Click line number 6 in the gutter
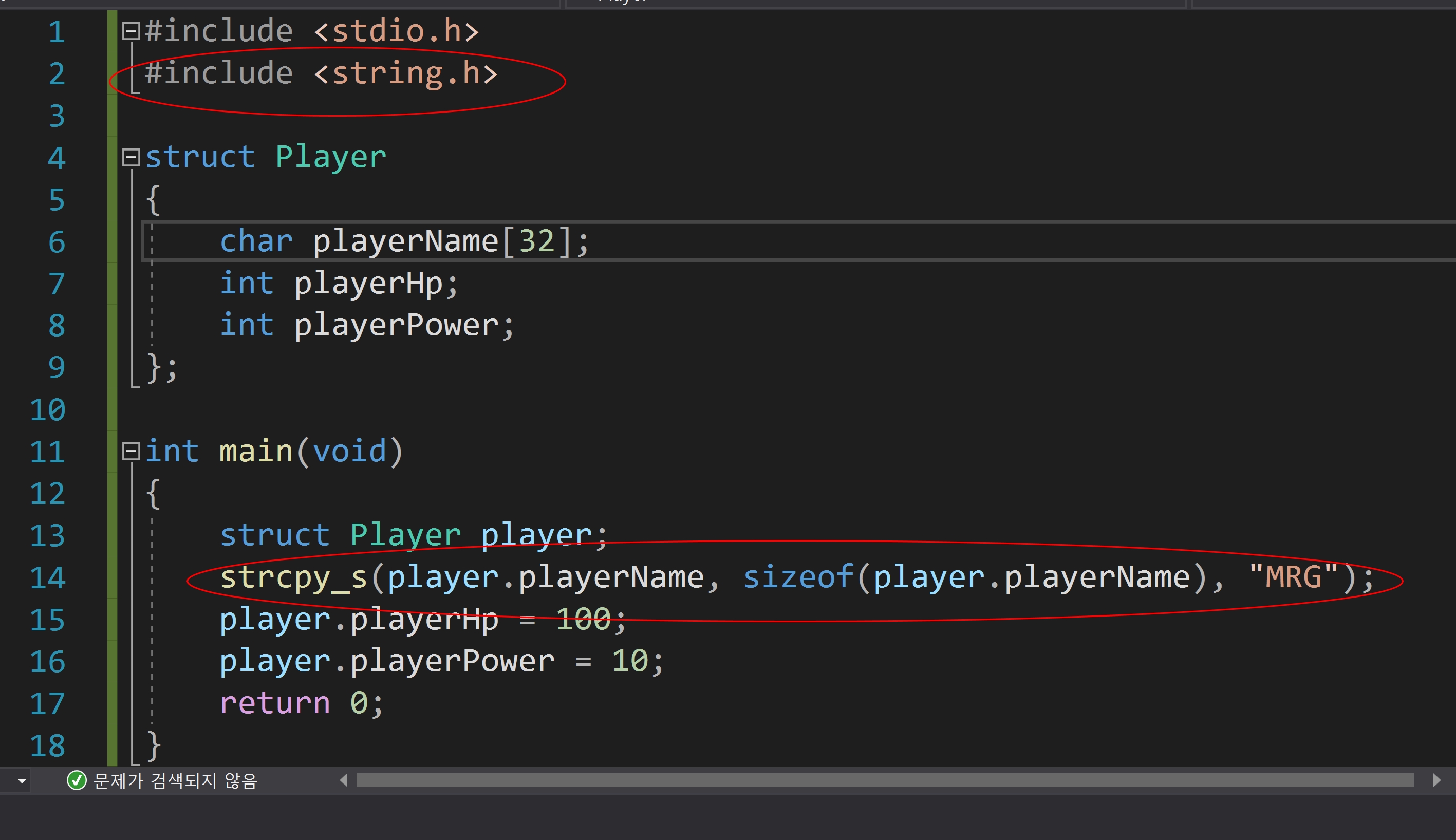 click(x=57, y=242)
